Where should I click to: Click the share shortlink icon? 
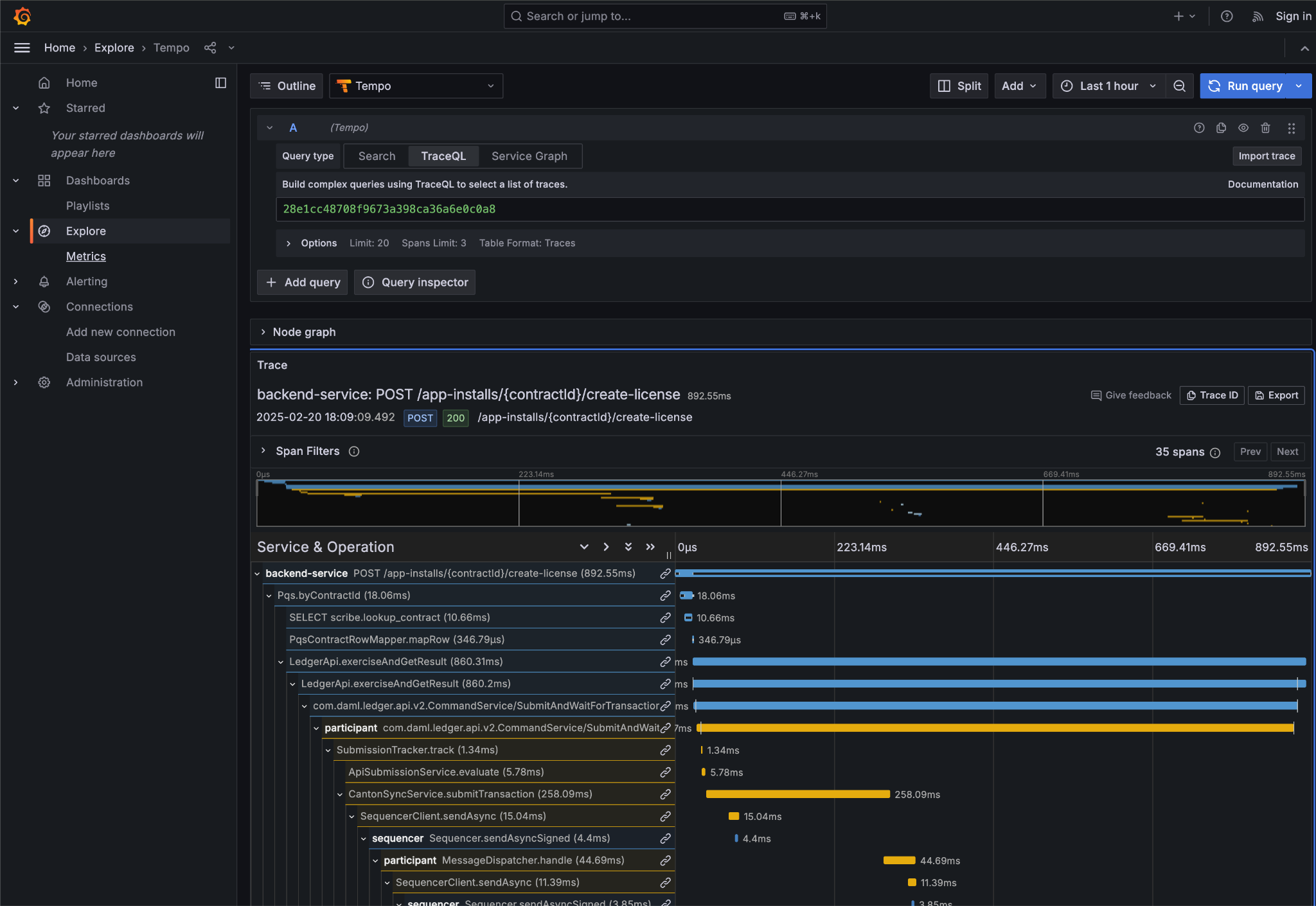[x=210, y=48]
